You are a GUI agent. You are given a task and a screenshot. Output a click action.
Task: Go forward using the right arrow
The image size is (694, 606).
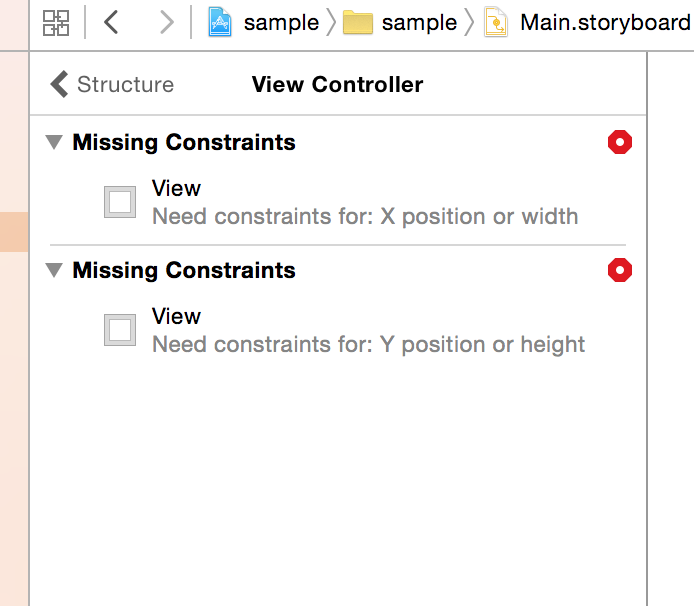(166, 22)
